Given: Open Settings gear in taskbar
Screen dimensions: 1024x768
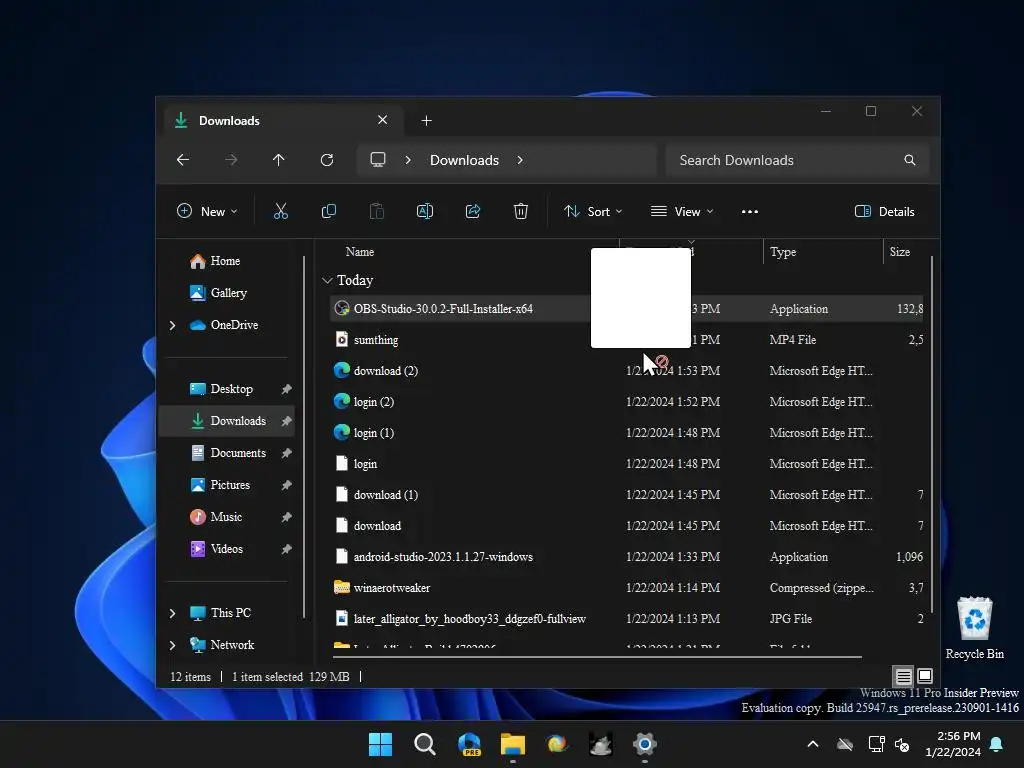Looking at the screenshot, I should tap(645, 744).
